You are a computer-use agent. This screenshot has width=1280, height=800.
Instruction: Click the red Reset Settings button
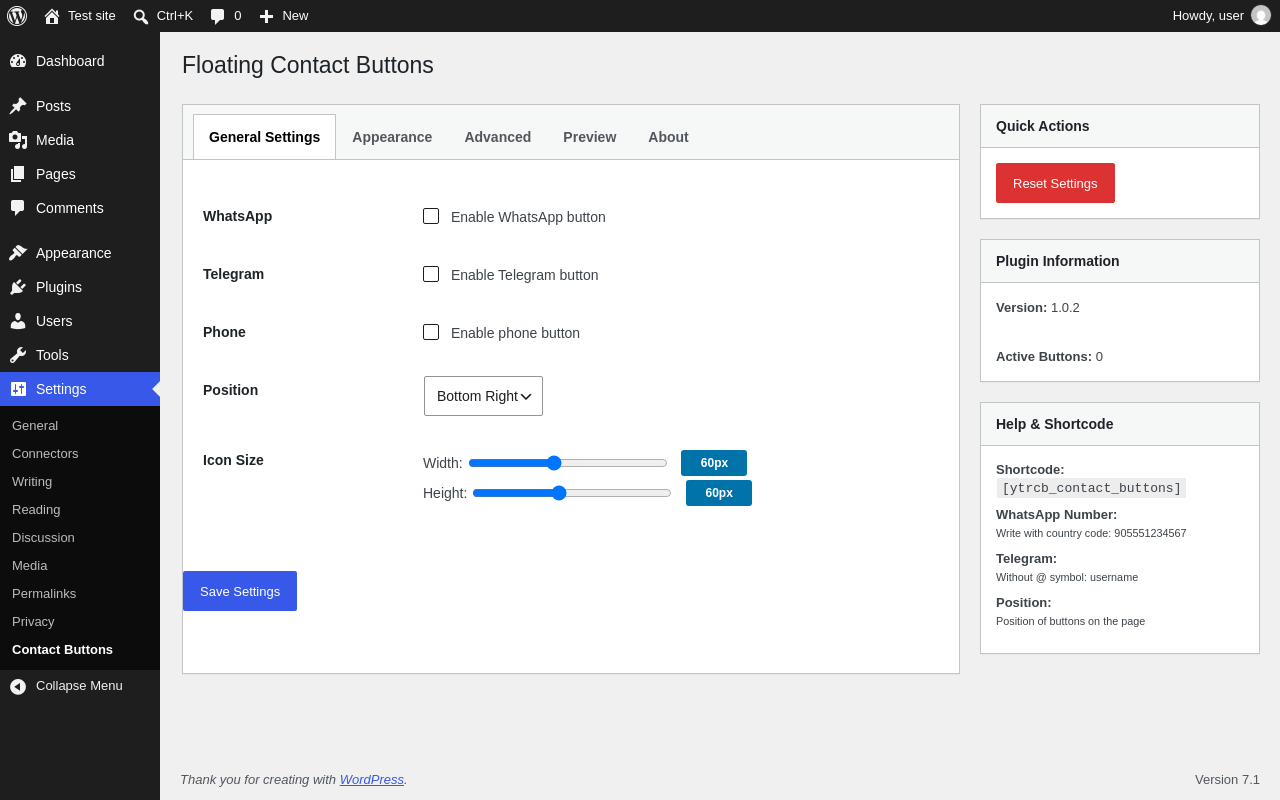click(x=1055, y=183)
